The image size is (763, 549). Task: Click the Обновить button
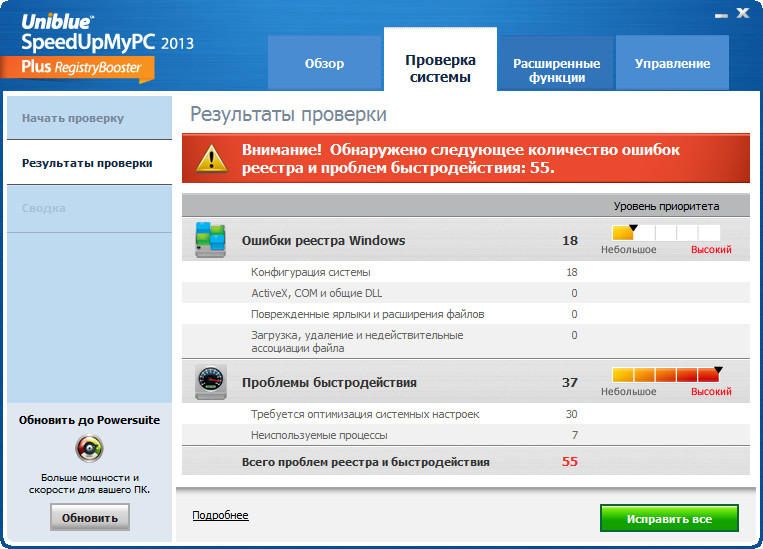tap(89, 517)
